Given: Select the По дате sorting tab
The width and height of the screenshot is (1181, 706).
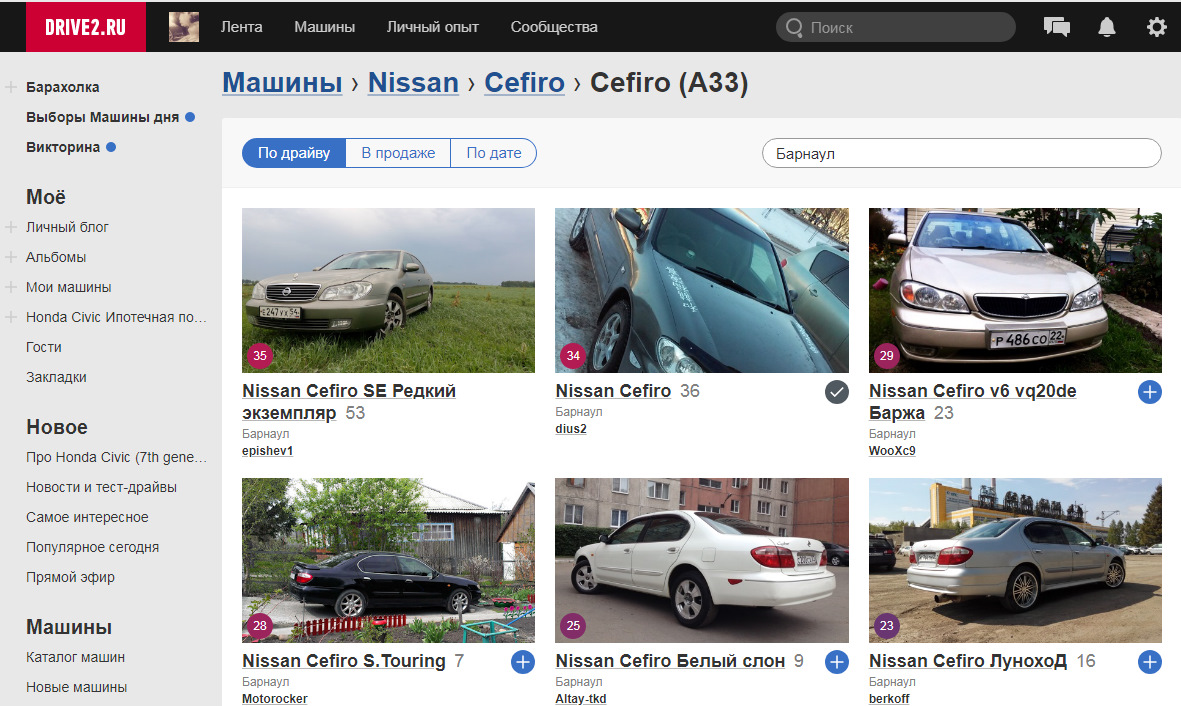Looking at the screenshot, I should [x=493, y=153].
